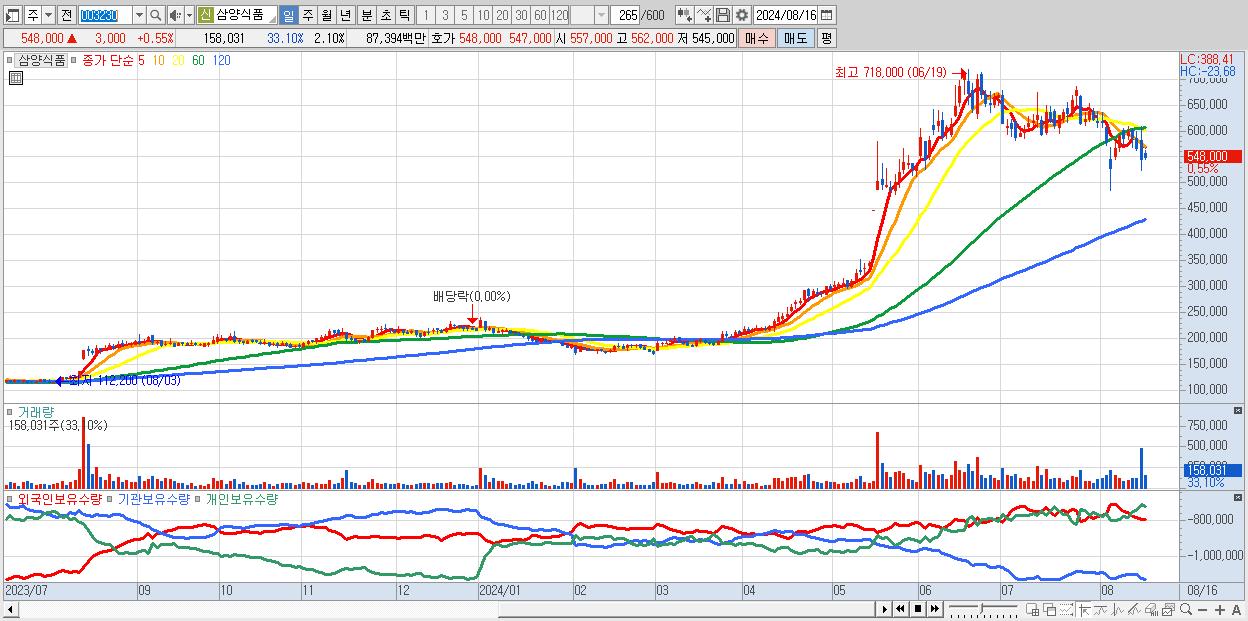Adjust the chart zoom slider handle
Image resolution: width=1248 pixels, height=621 pixels.
pyautogui.click(x=981, y=607)
